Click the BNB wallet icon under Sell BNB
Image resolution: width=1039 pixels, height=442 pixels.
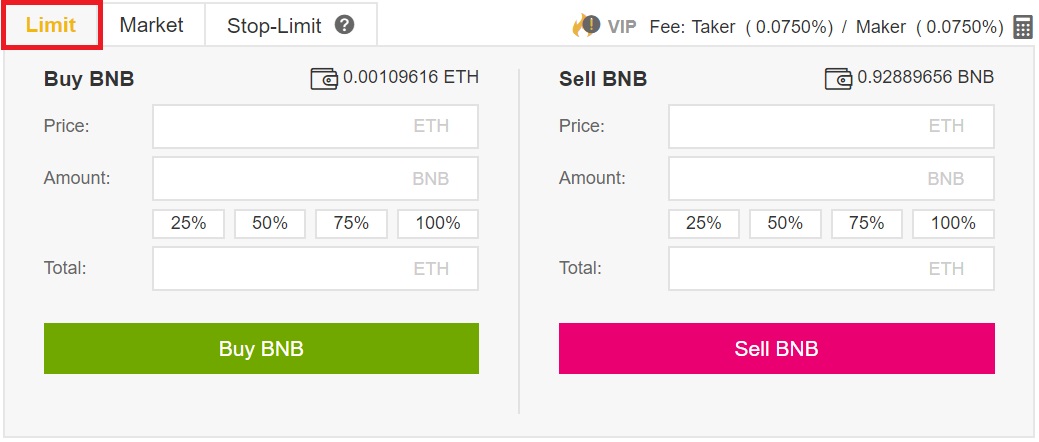839,79
